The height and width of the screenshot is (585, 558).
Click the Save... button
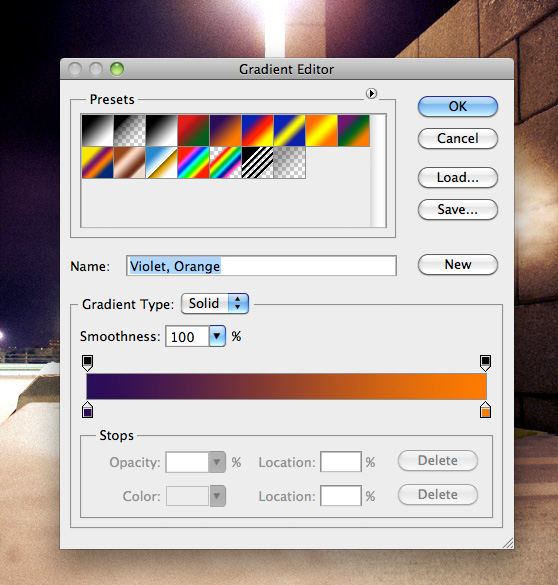458,209
